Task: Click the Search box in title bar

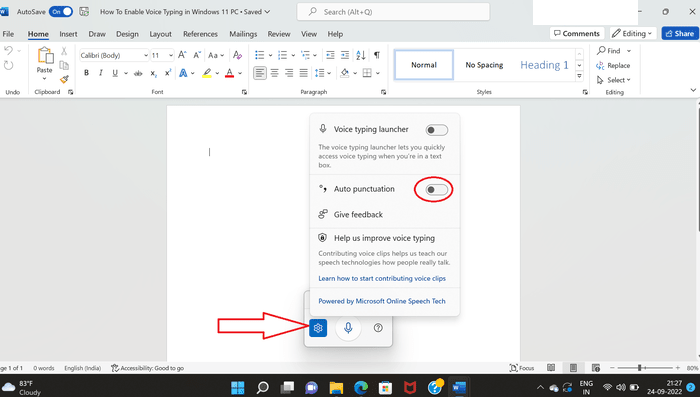Action: [x=393, y=12]
